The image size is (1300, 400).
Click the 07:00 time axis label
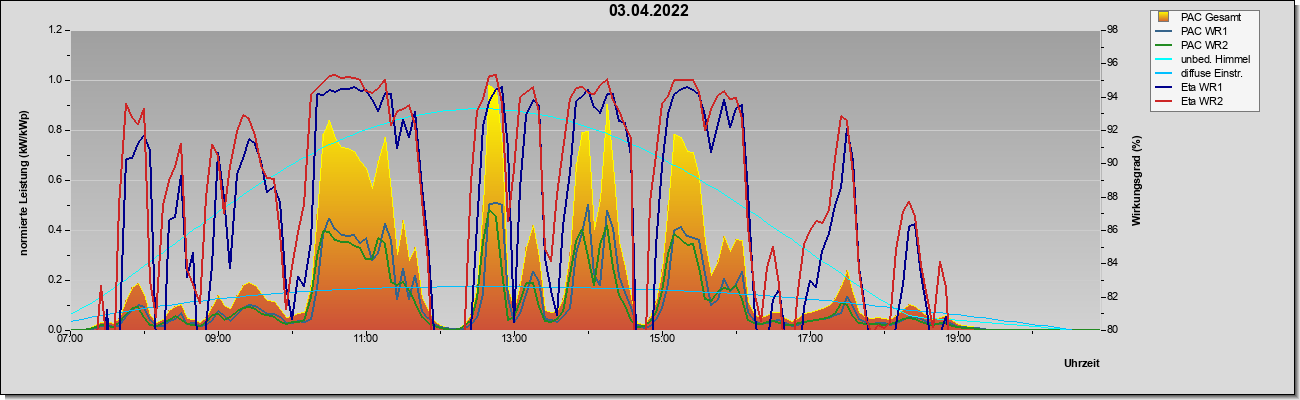(x=70, y=339)
